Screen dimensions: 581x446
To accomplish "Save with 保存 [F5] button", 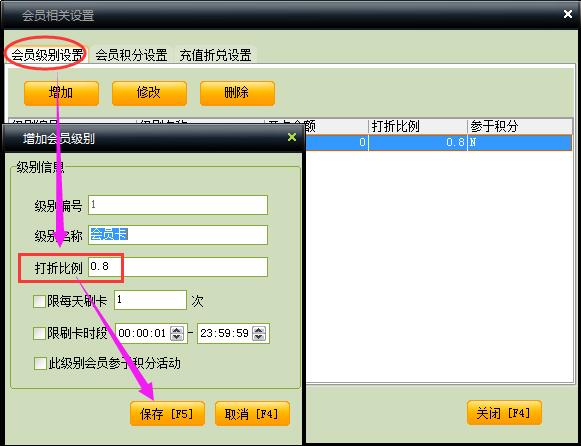I will pyautogui.click(x=167, y=414).
